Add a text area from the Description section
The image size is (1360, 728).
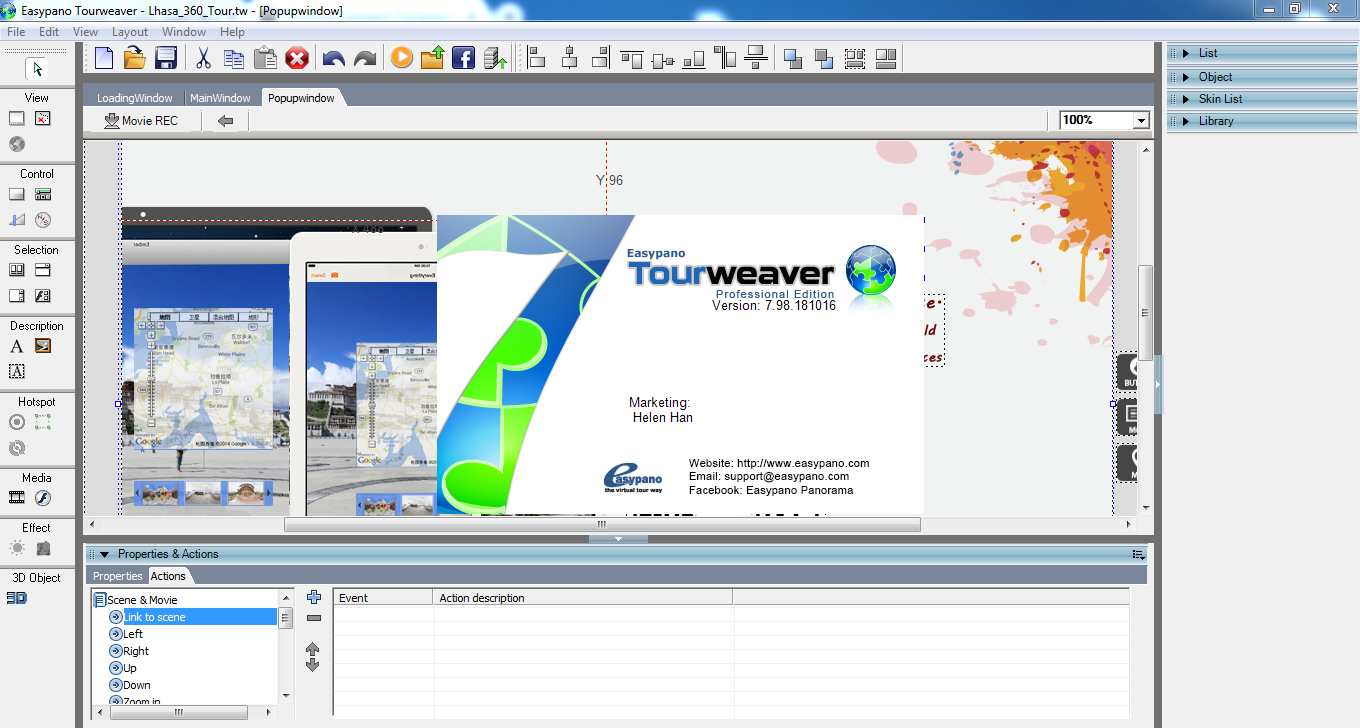[x=17, y=371]
